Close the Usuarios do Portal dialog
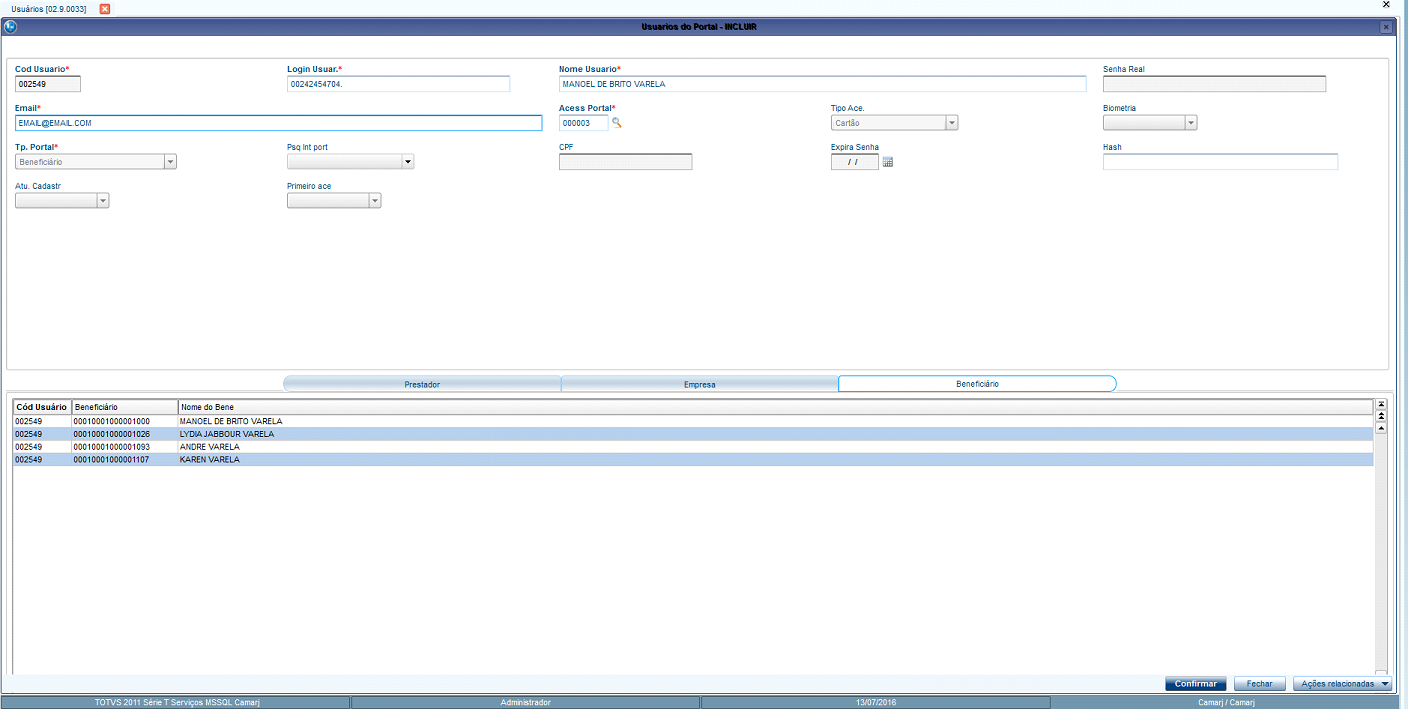1408x709 pixels. click(x=1386, y=27)
